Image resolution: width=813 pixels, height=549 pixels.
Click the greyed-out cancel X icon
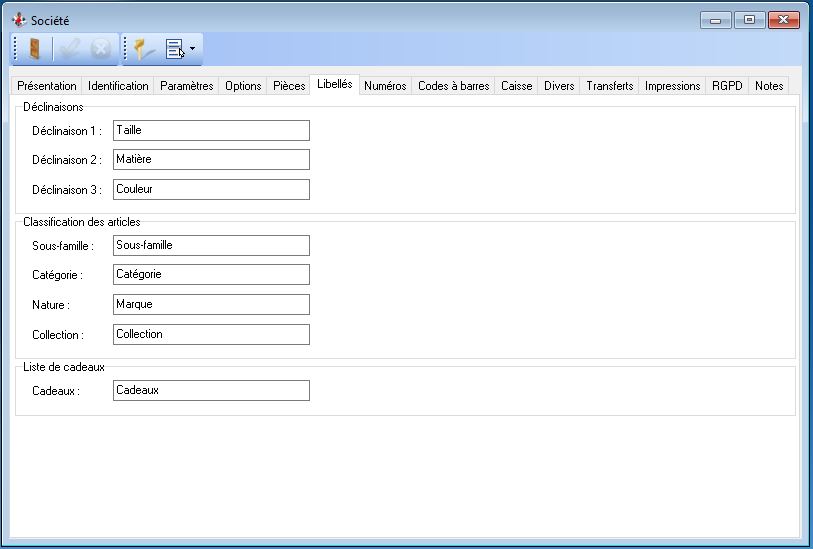pos(101,48)
